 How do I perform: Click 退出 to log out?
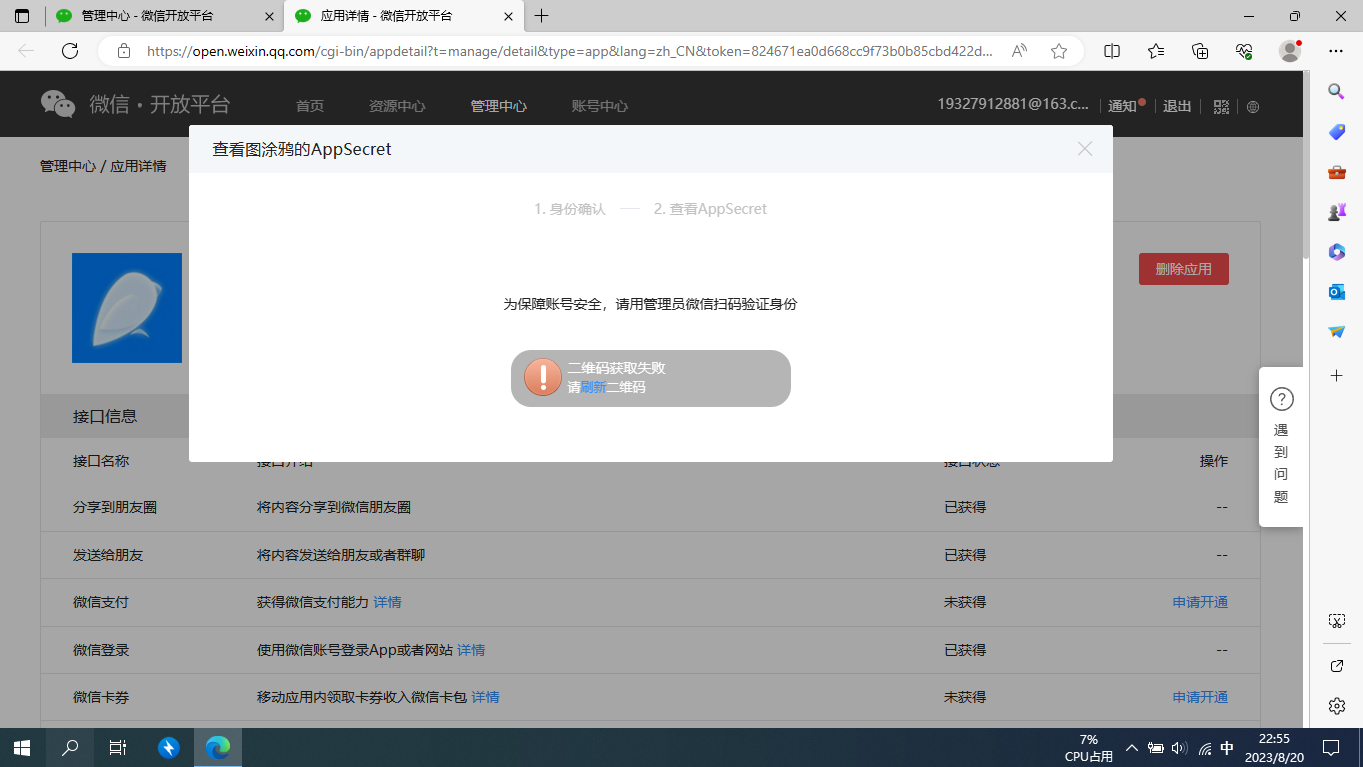click(x=1177, y=106)
